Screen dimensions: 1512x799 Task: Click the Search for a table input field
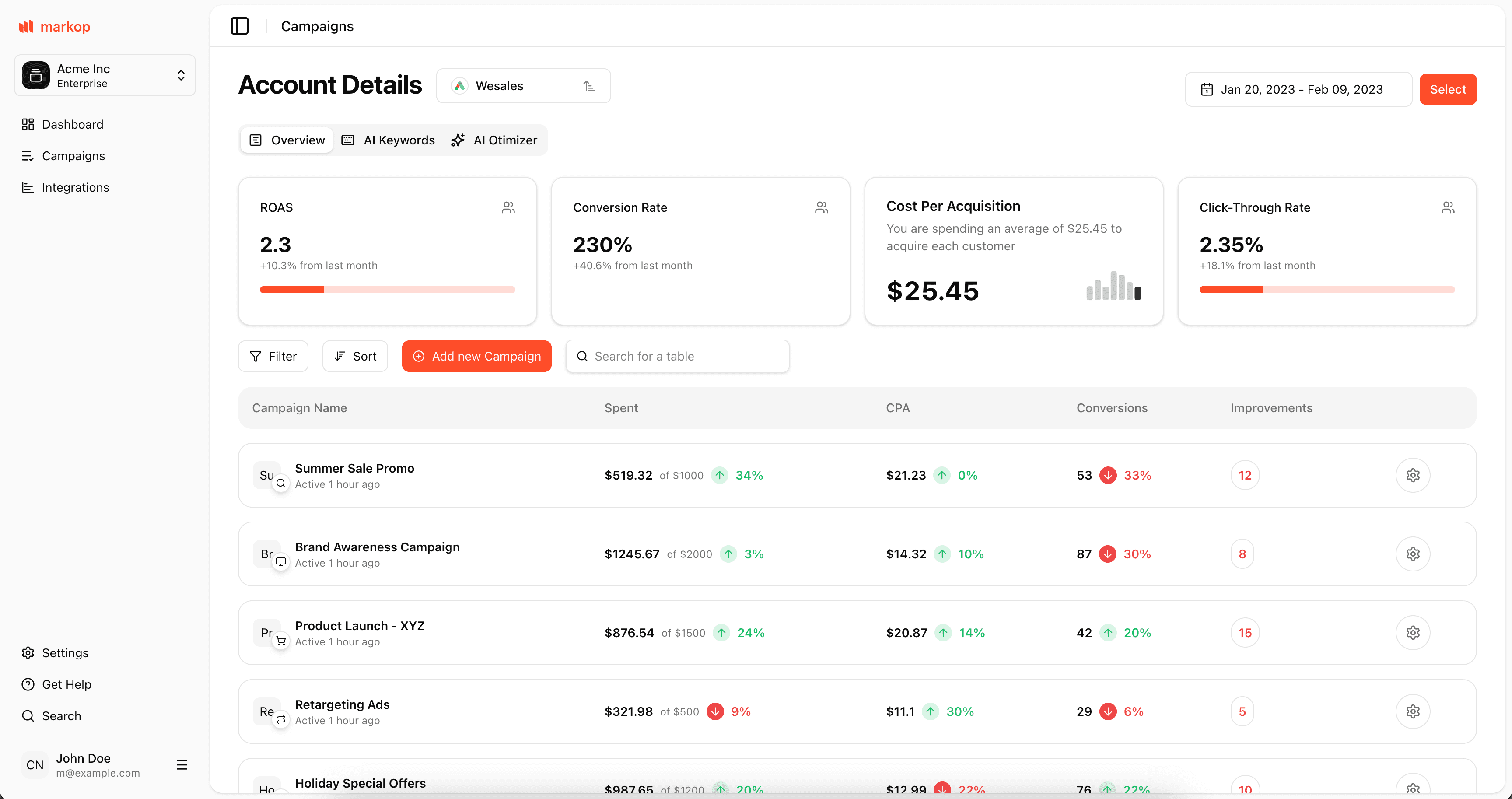[677, 356]
